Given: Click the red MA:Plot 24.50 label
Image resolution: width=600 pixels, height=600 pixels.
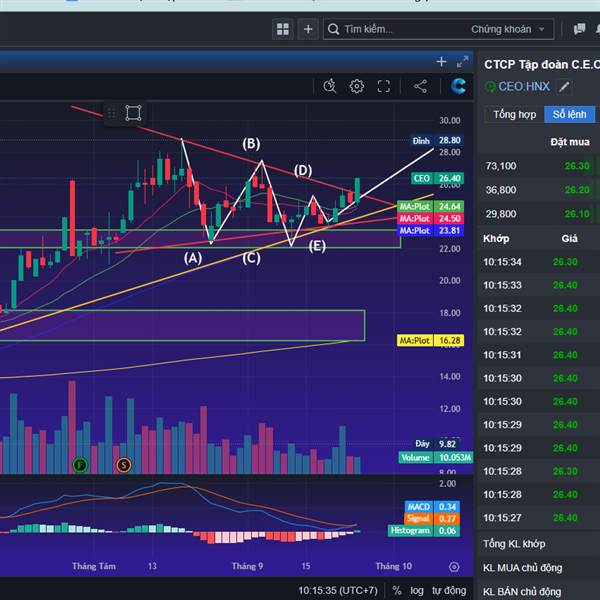Looking at the screenshot, I should point(430,218).
